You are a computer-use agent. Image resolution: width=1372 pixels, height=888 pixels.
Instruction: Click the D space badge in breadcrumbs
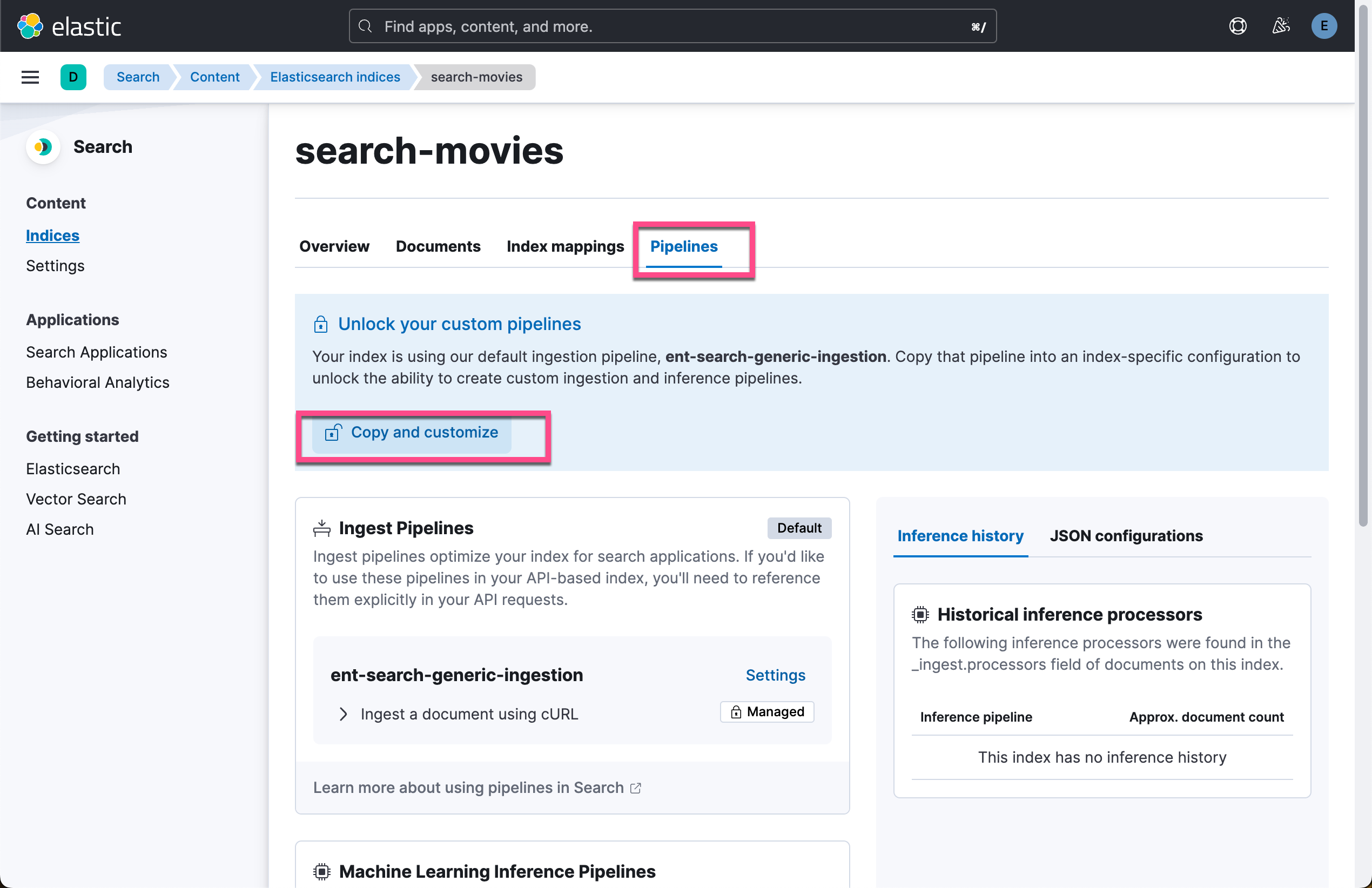73,77
